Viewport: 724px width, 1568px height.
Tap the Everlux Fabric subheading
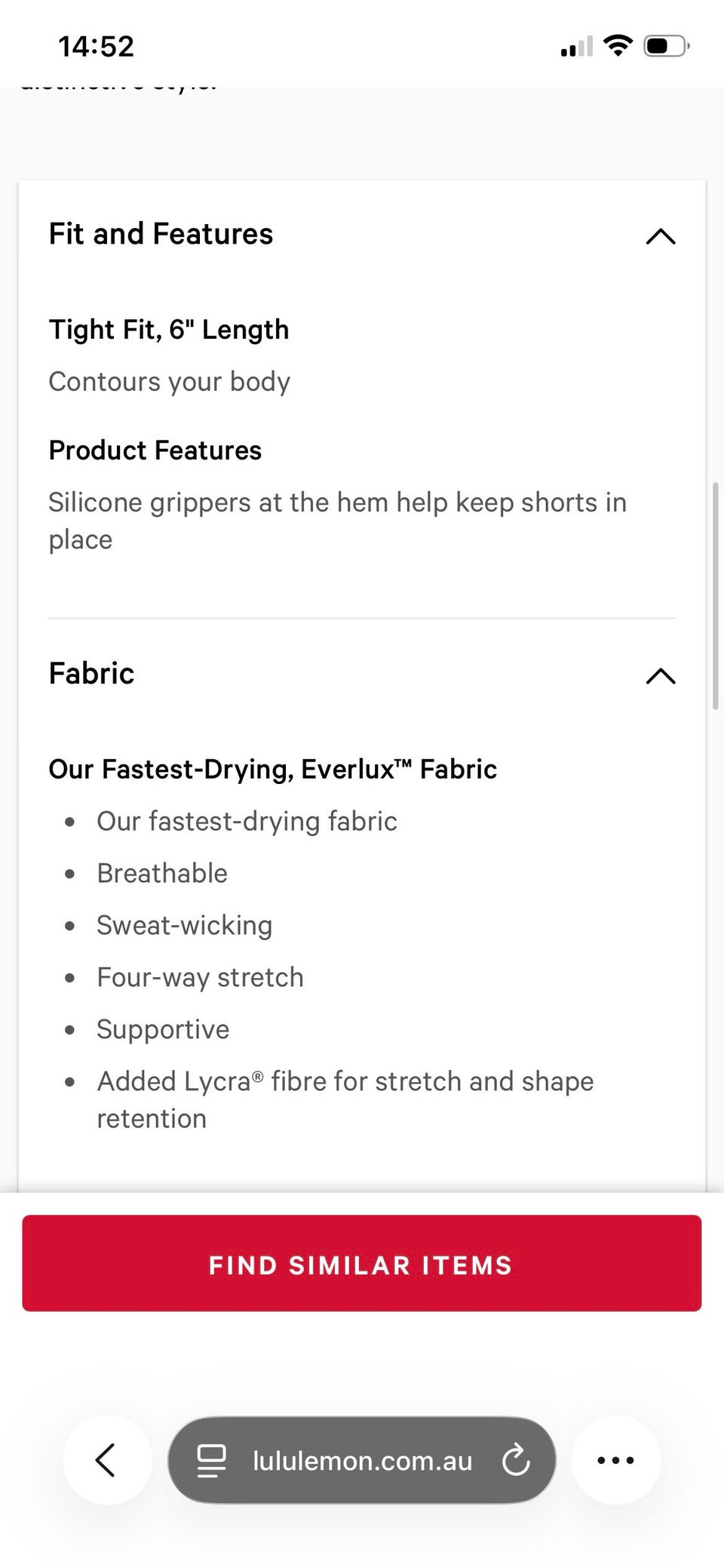point(272,769)
